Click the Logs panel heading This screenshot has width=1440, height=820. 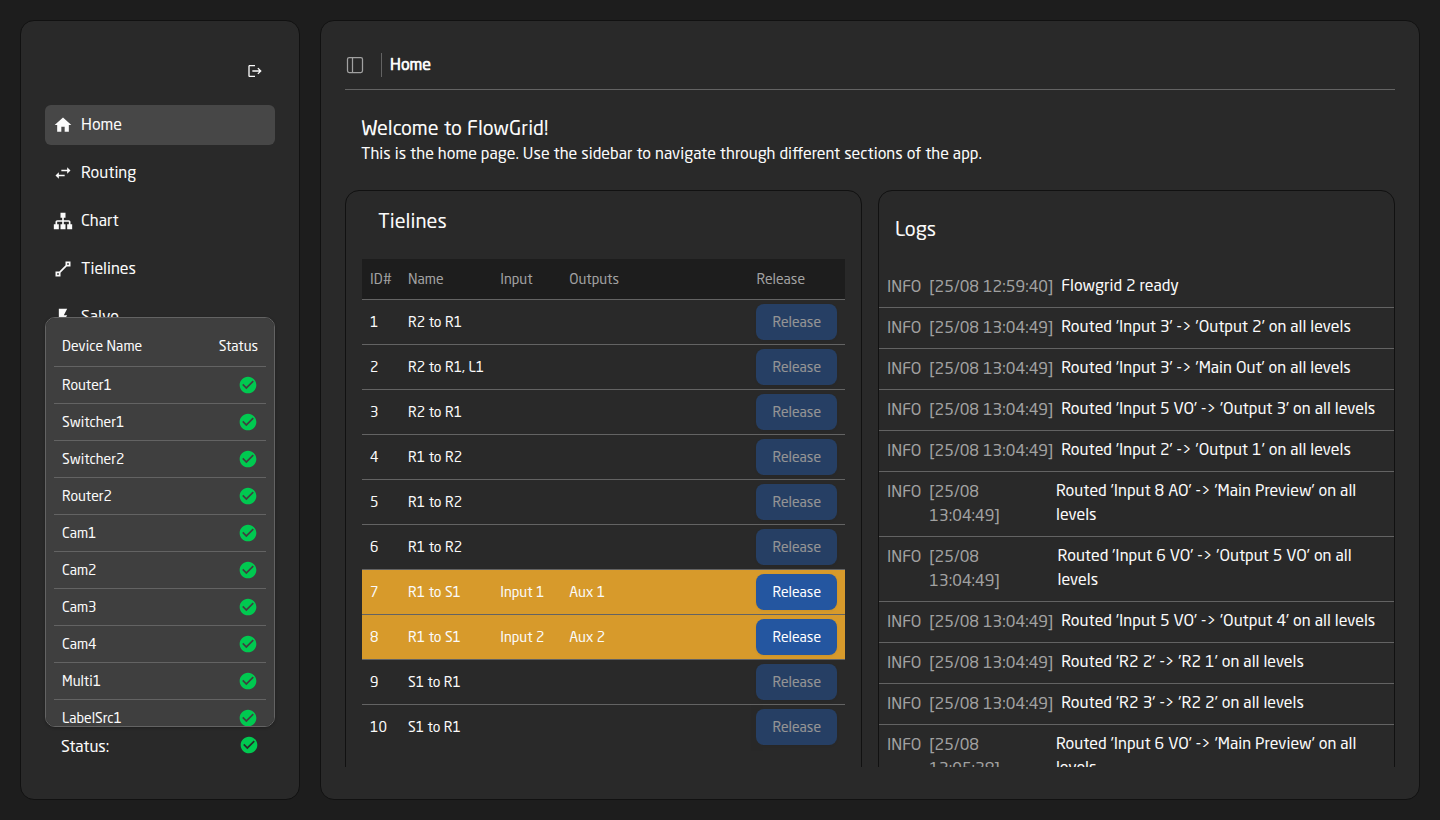point(915,229)
